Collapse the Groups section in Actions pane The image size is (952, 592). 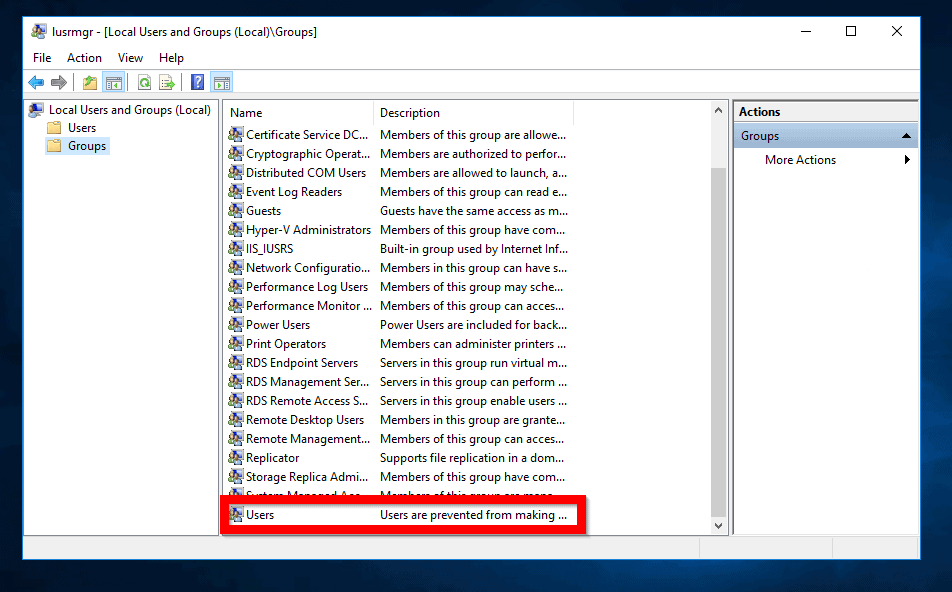906,136
